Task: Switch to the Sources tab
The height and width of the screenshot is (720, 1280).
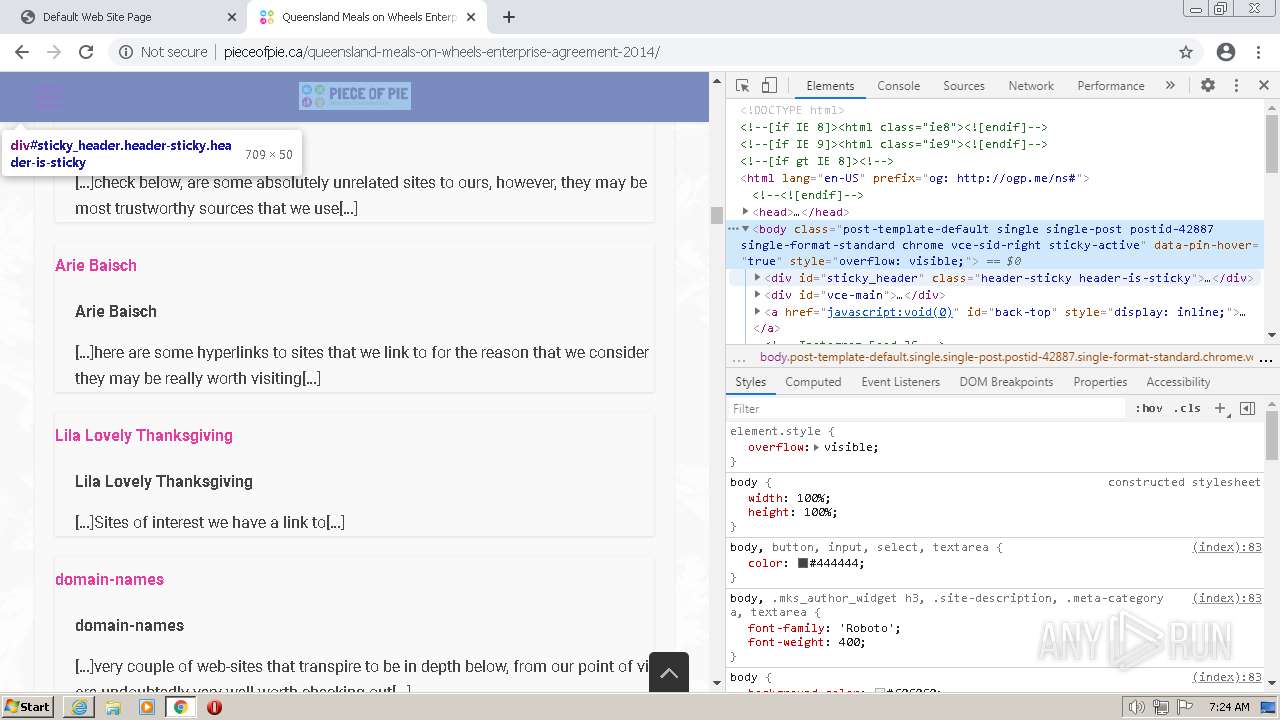Action: [964, 86]
